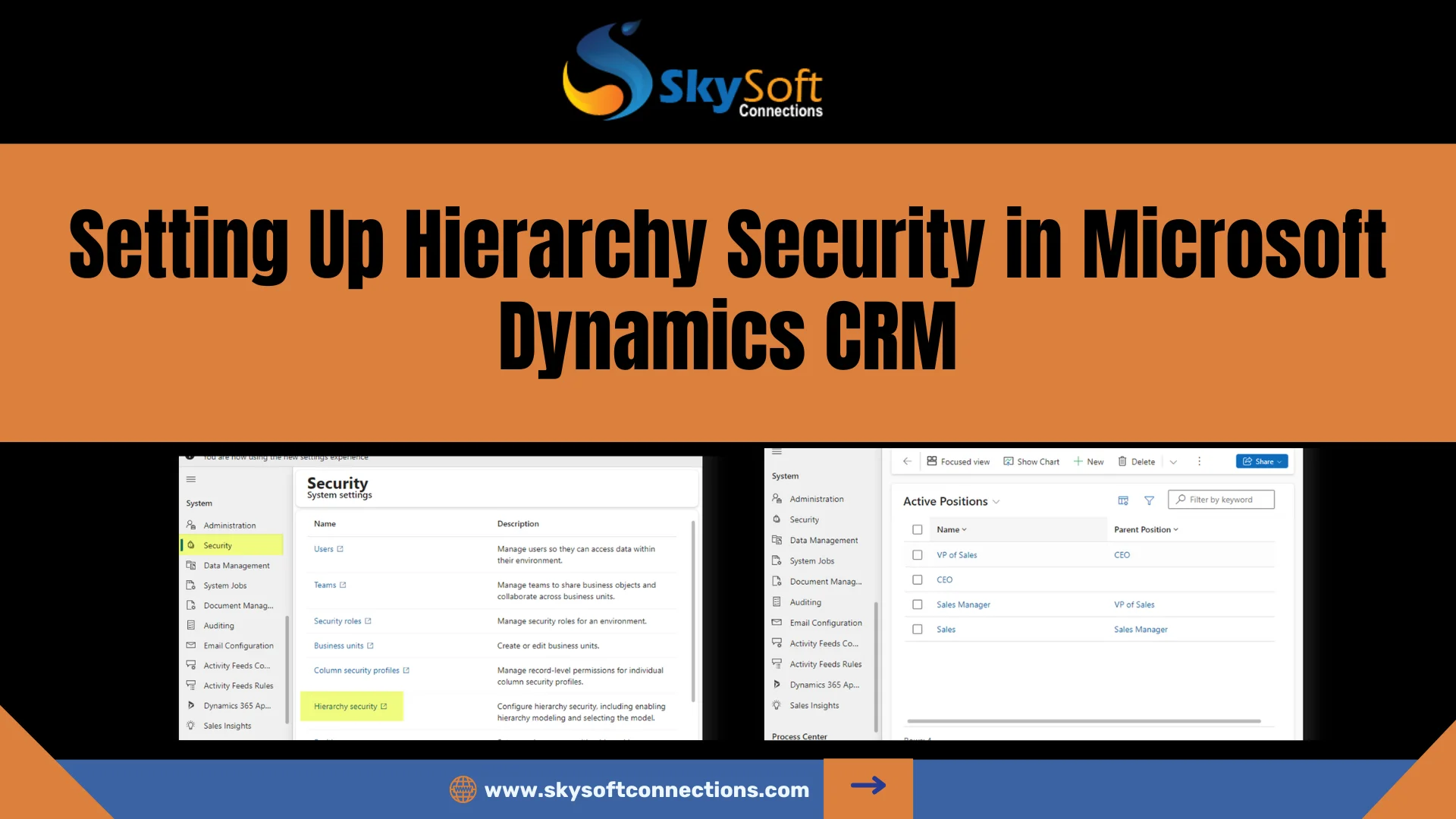Screen dimensions: 1456x819
Task: Open Data Management in the Active Positions sidebar
Action: point(814,541)
